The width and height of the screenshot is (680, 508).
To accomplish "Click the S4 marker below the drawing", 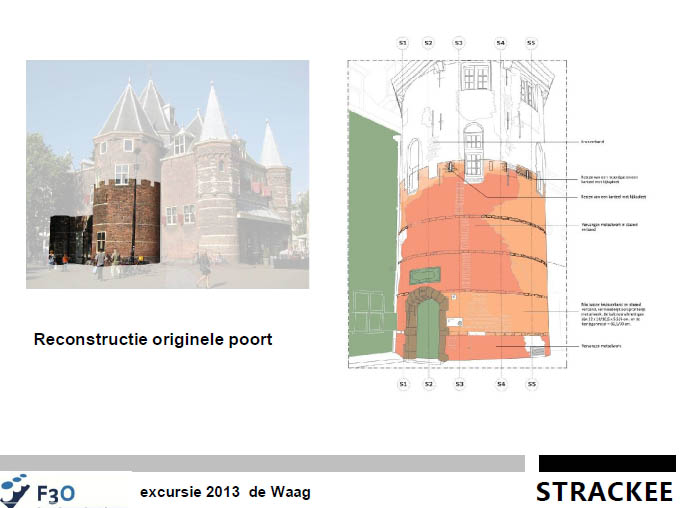I will coord(501,384).
